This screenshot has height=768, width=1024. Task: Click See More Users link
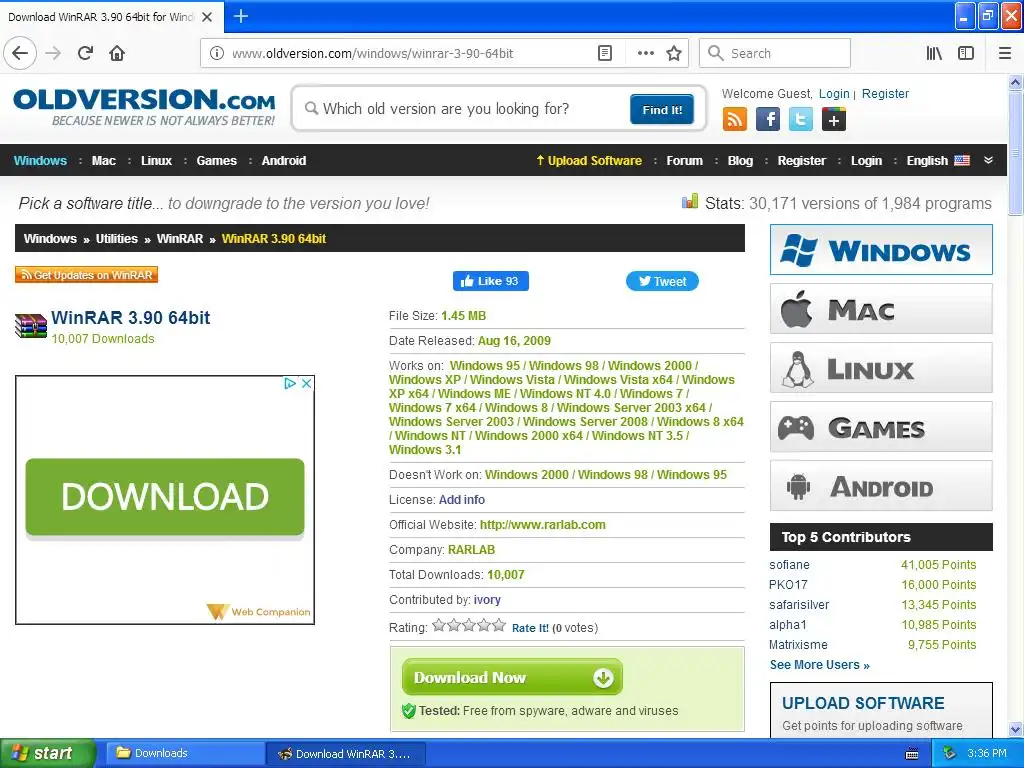pyautogui.click(x=820, y=665)
